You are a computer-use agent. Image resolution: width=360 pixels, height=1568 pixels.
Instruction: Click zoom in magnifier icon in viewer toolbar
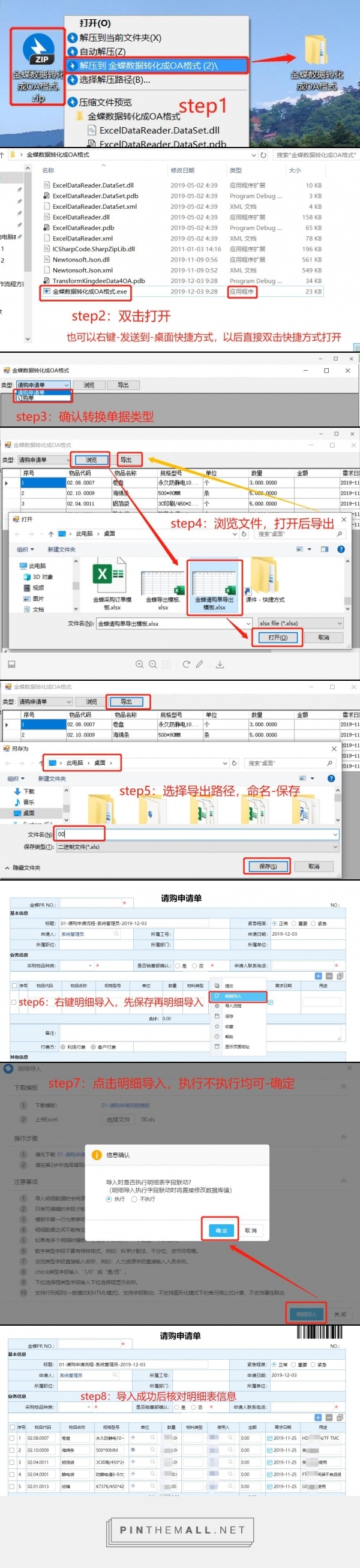point(139,664)
